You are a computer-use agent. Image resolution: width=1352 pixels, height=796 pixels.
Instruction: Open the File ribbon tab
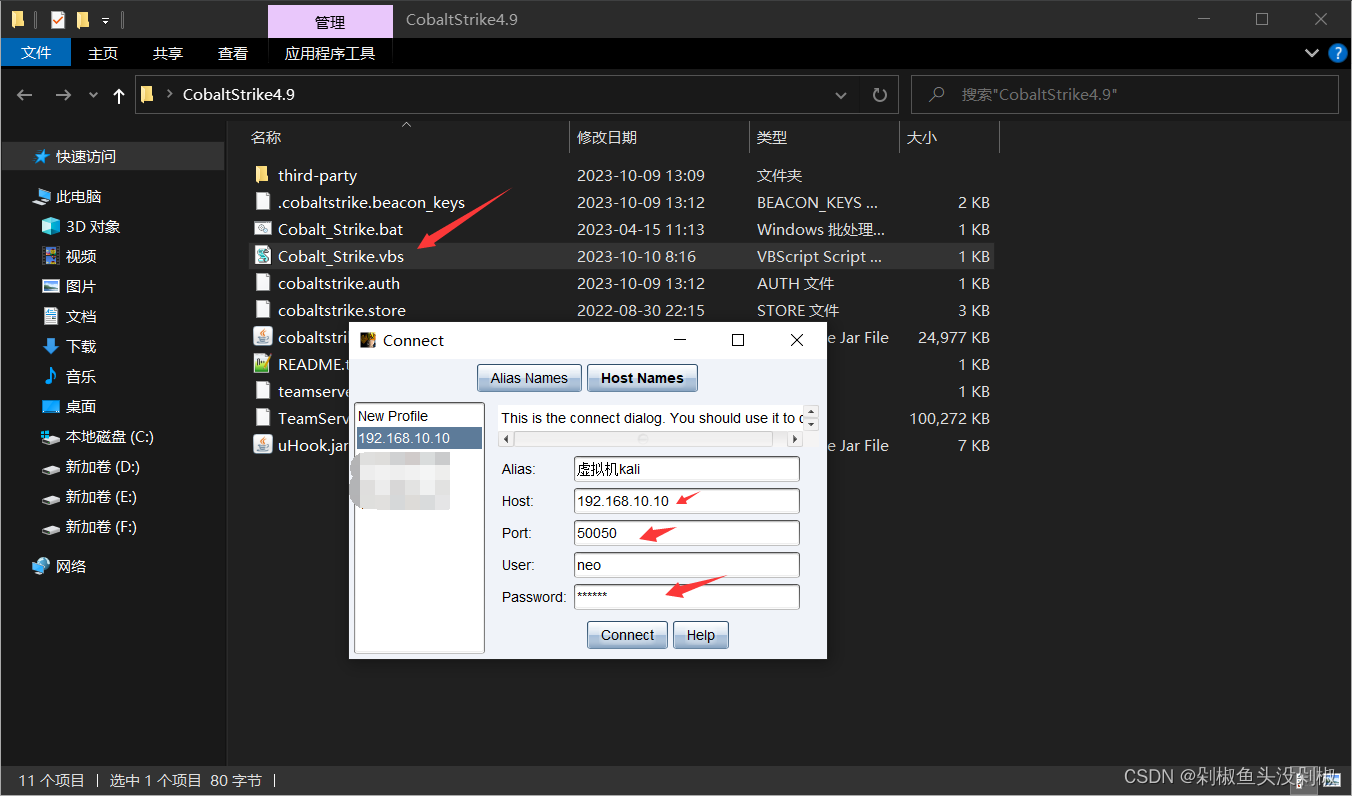coord(36,53)
